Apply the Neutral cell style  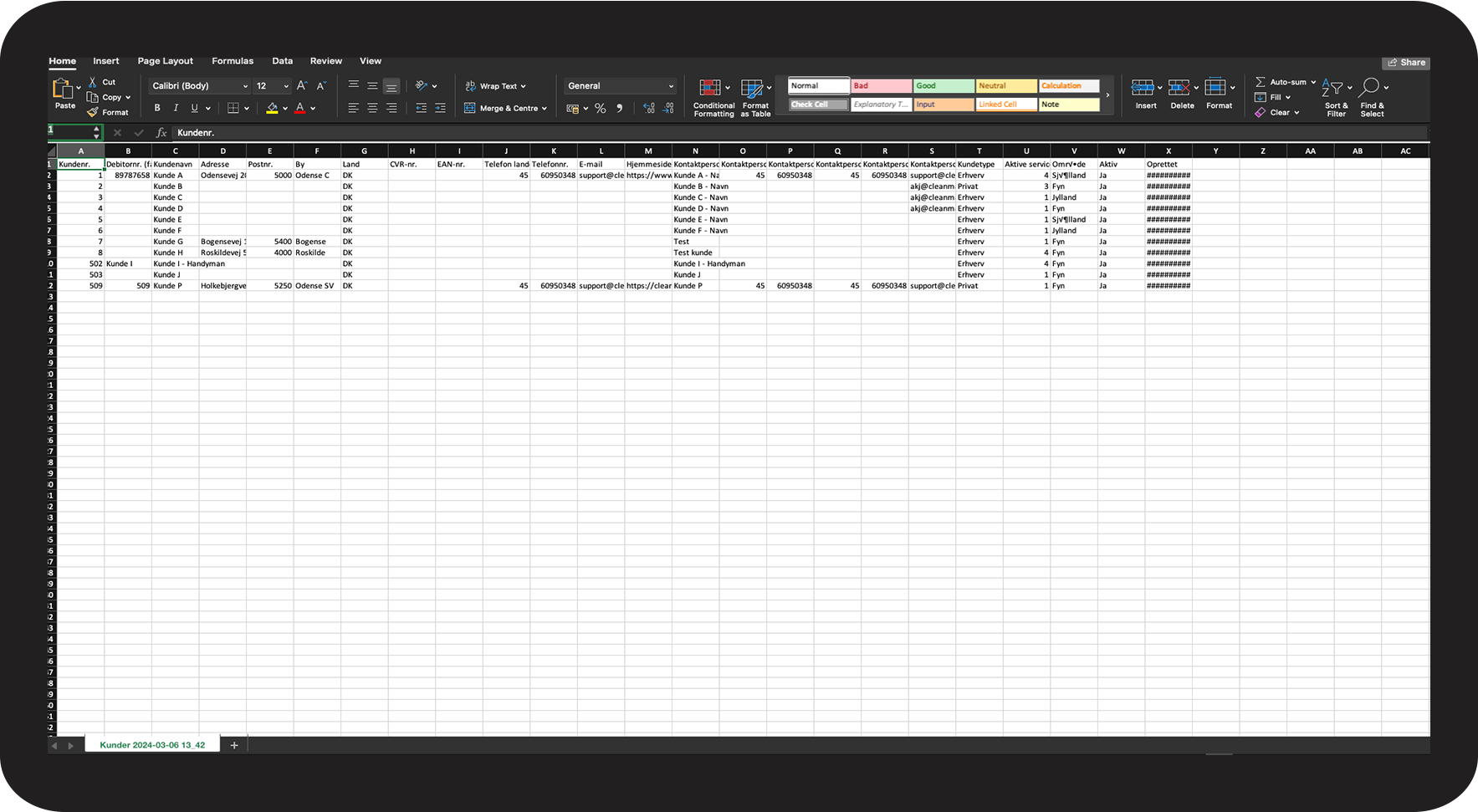click(1006, 86)
